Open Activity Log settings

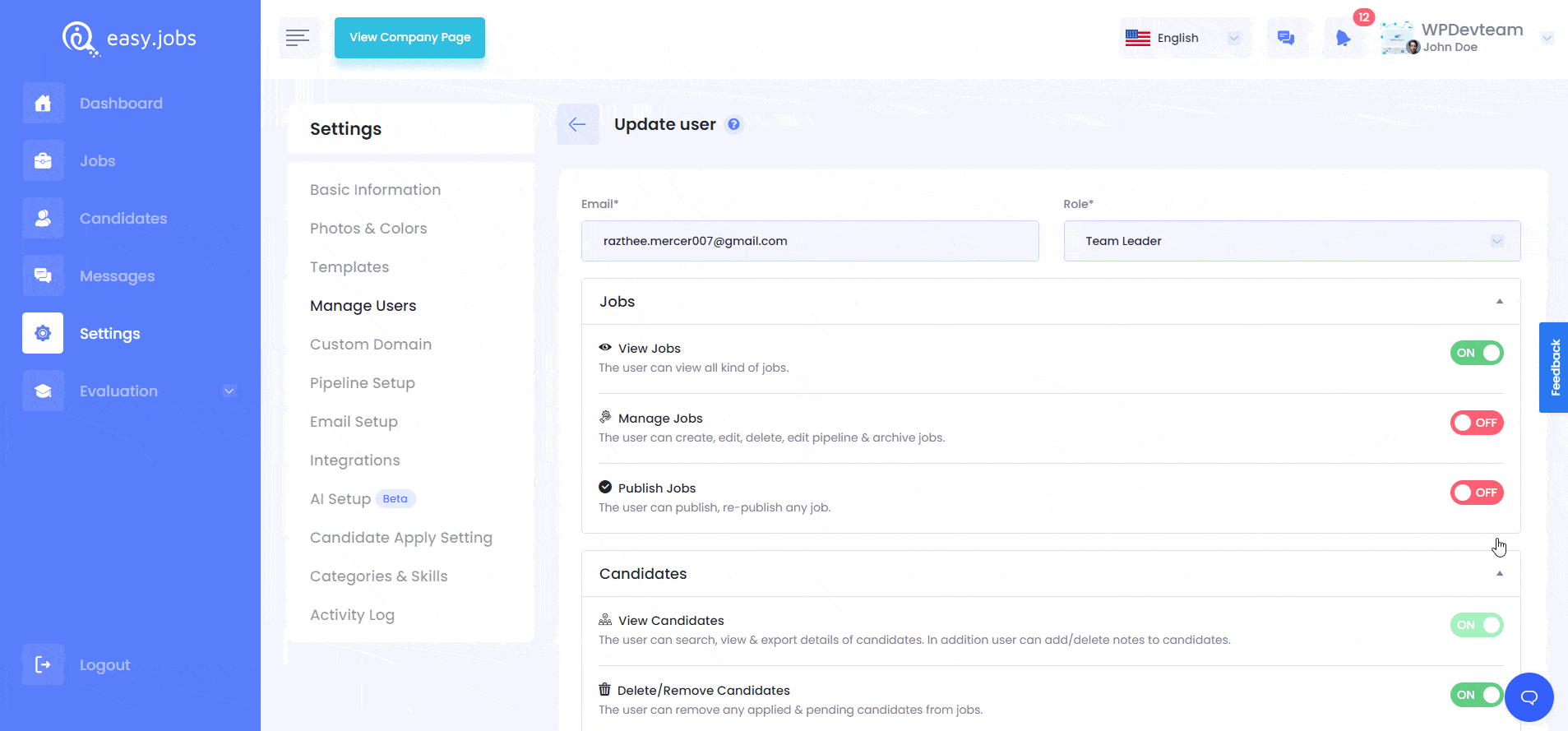tap(352, 615)
